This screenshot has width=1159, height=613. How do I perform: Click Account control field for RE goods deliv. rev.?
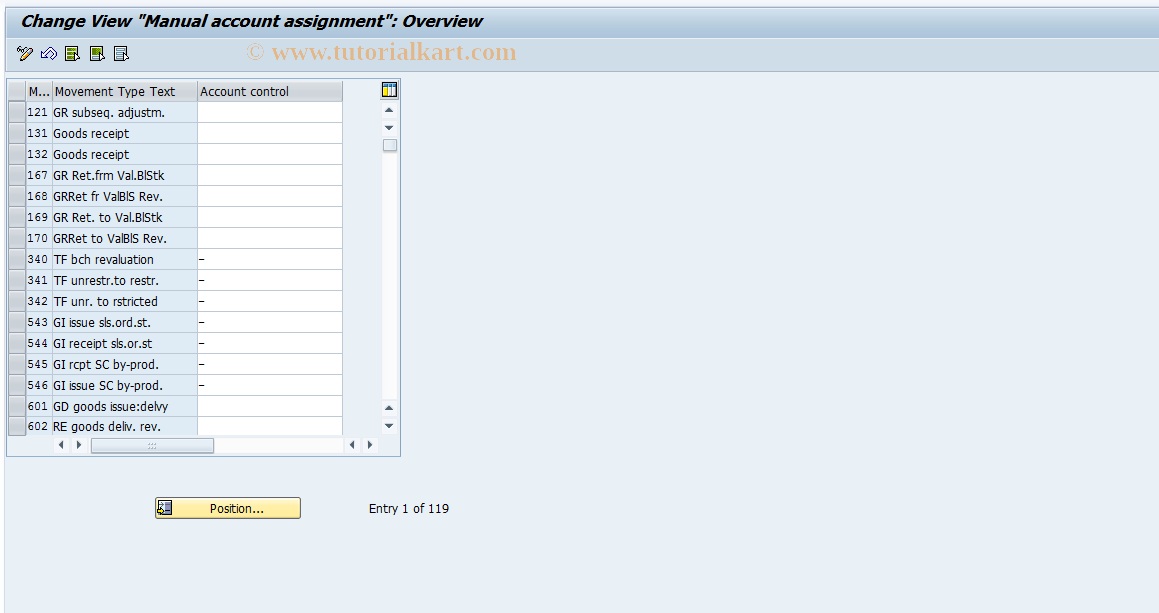(270, 427)
